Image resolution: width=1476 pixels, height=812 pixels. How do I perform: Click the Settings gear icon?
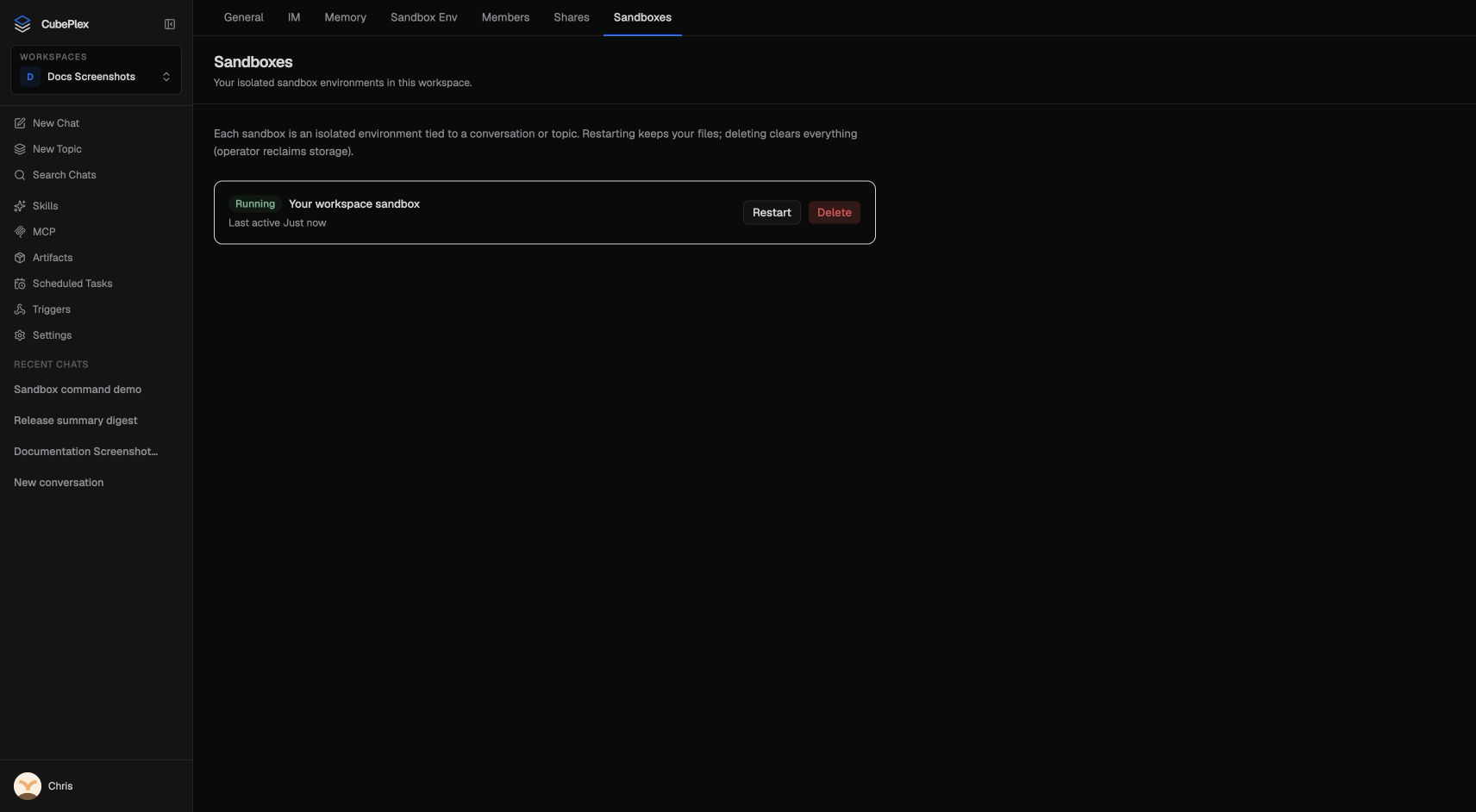(x=20, y=335)
